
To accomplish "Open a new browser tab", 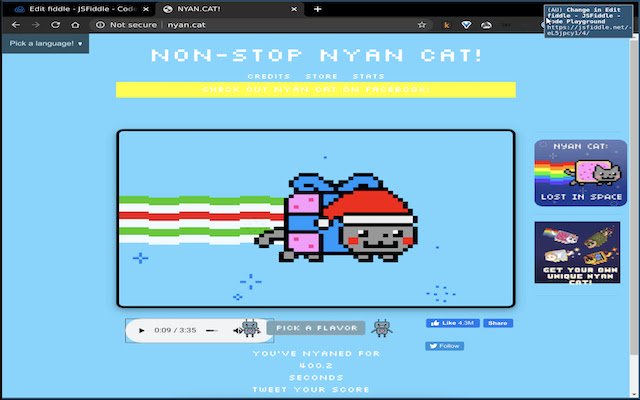I will point(318,9).
